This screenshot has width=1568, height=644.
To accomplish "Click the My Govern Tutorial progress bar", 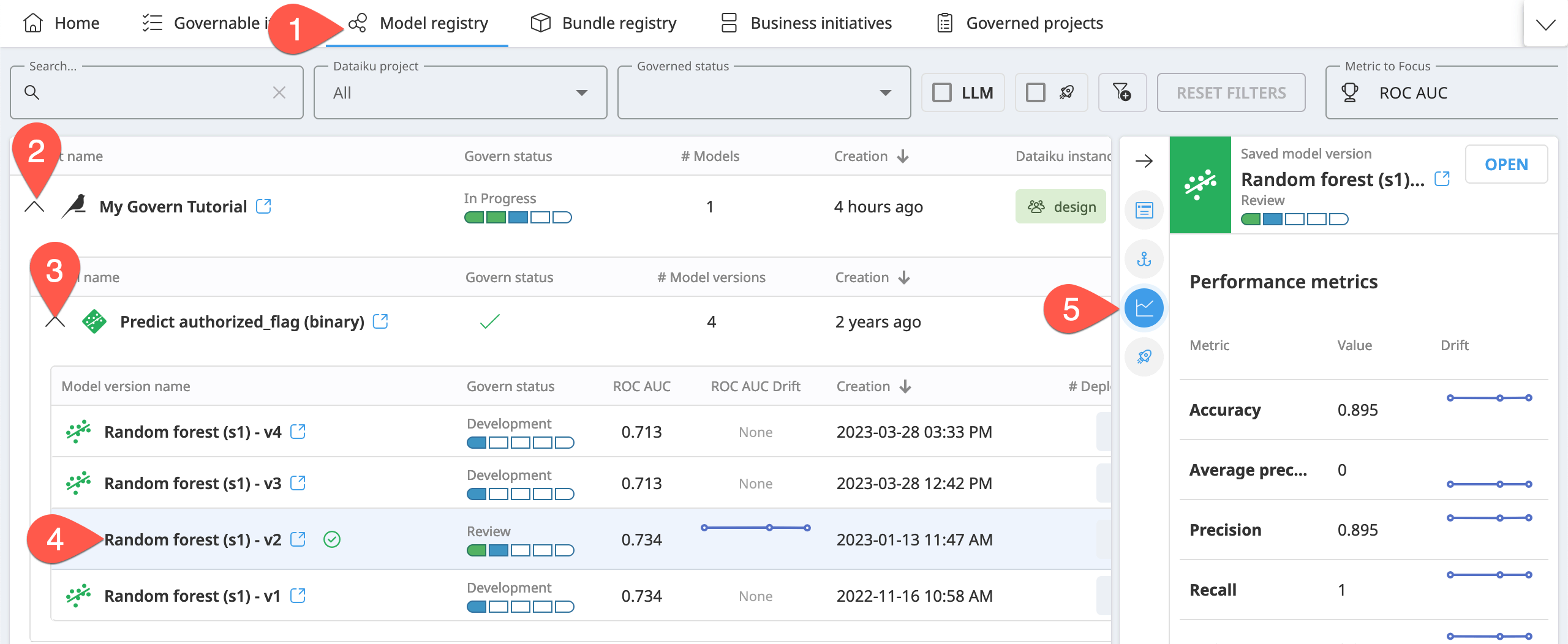I will click(x=518, y=217).
